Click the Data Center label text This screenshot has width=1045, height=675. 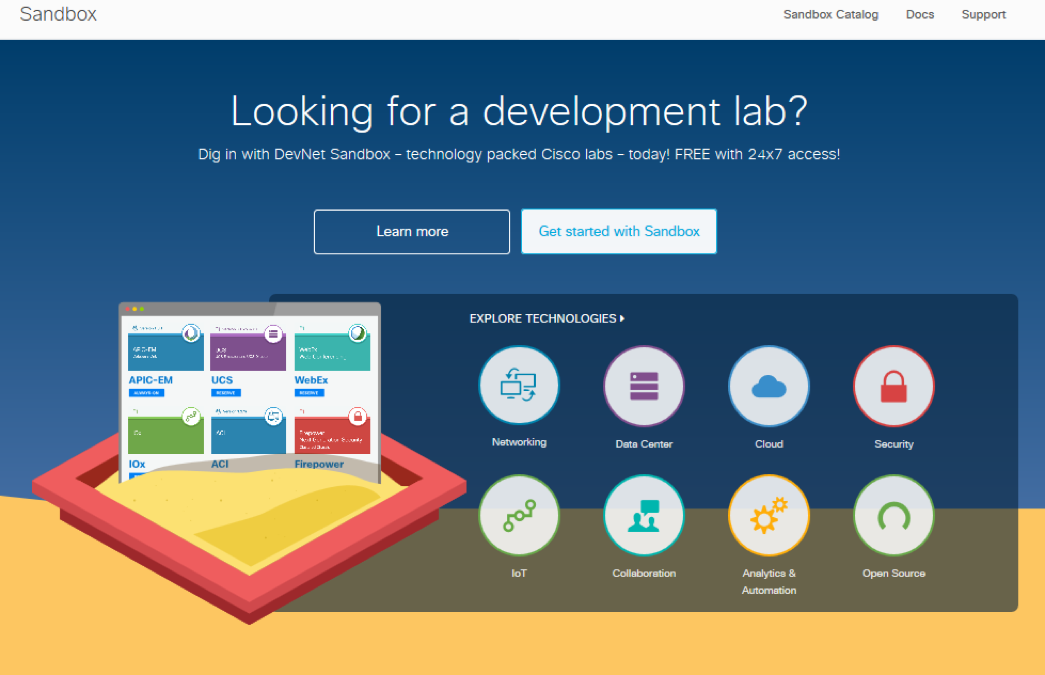coord(644,444)
